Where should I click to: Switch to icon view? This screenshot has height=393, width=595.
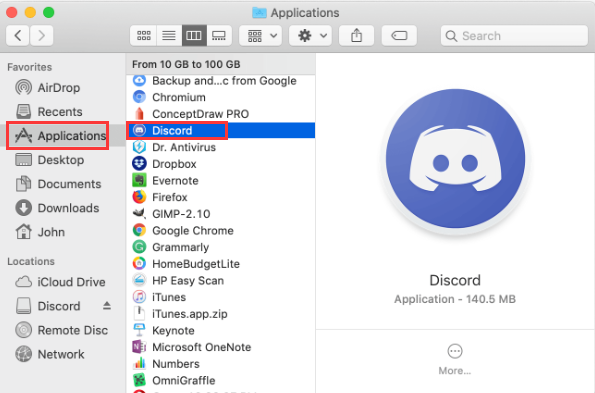[x=143, y=36]
